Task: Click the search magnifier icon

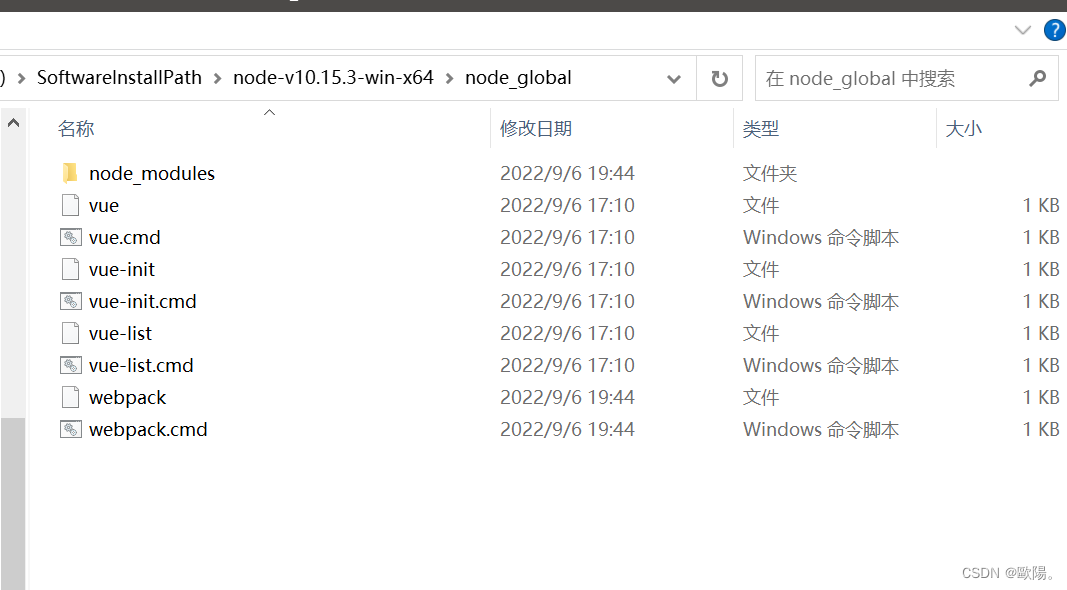Action: (x=1038, y=78)
